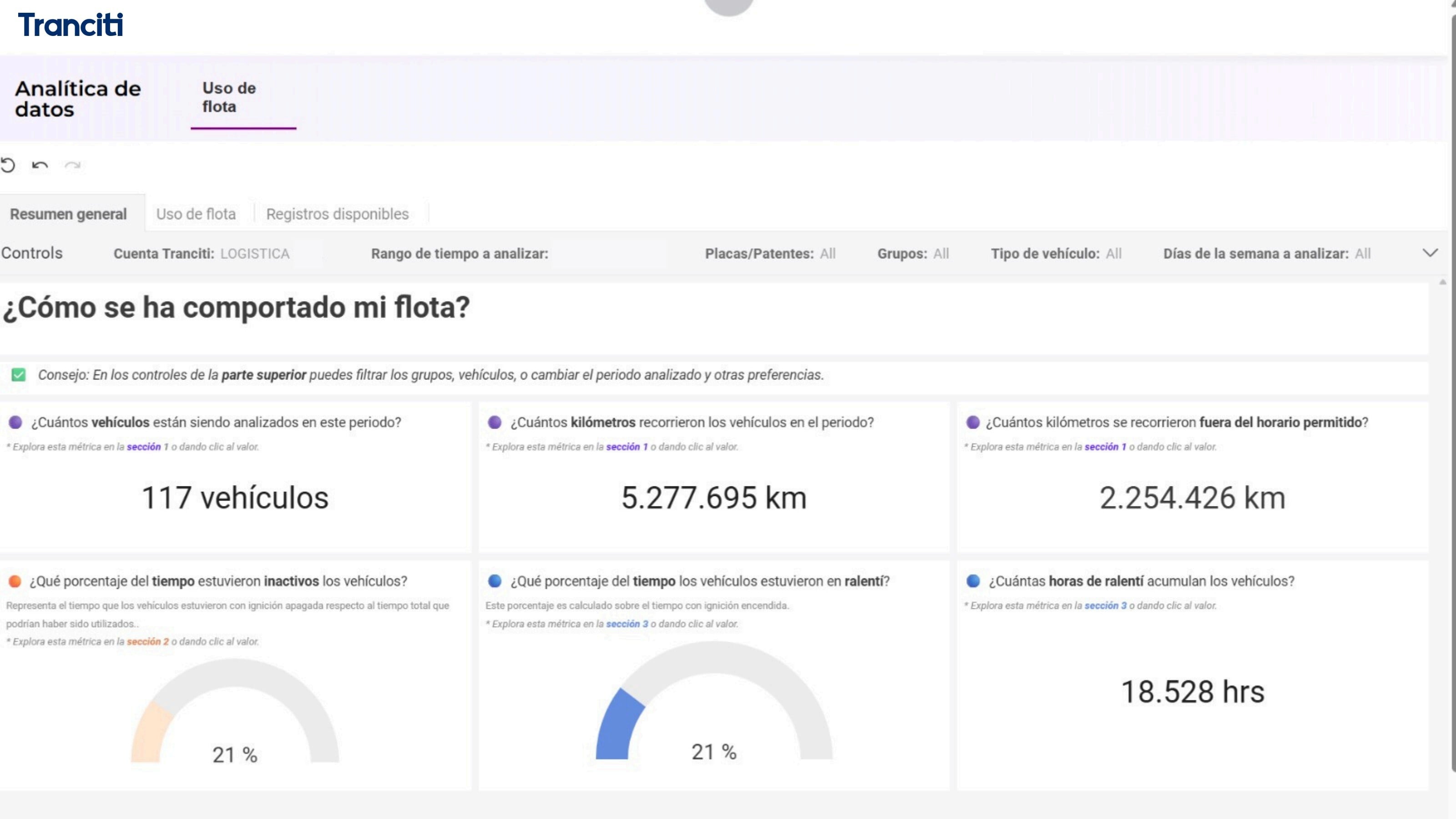Switch to the Uso de flota sheet tab
1456x819 pixels.
[196, 214]
